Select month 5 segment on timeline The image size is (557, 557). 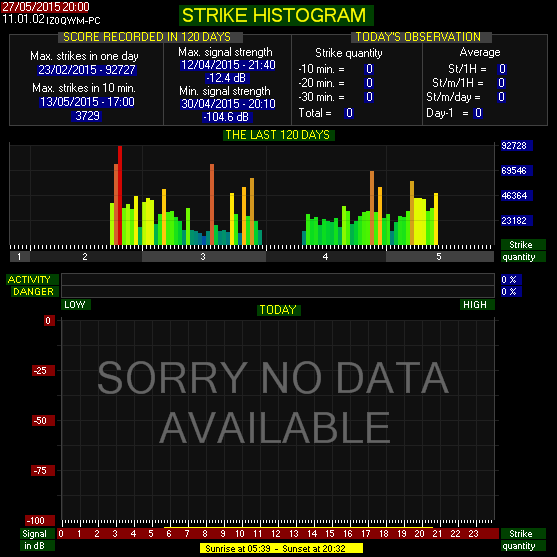click(440, 256)
